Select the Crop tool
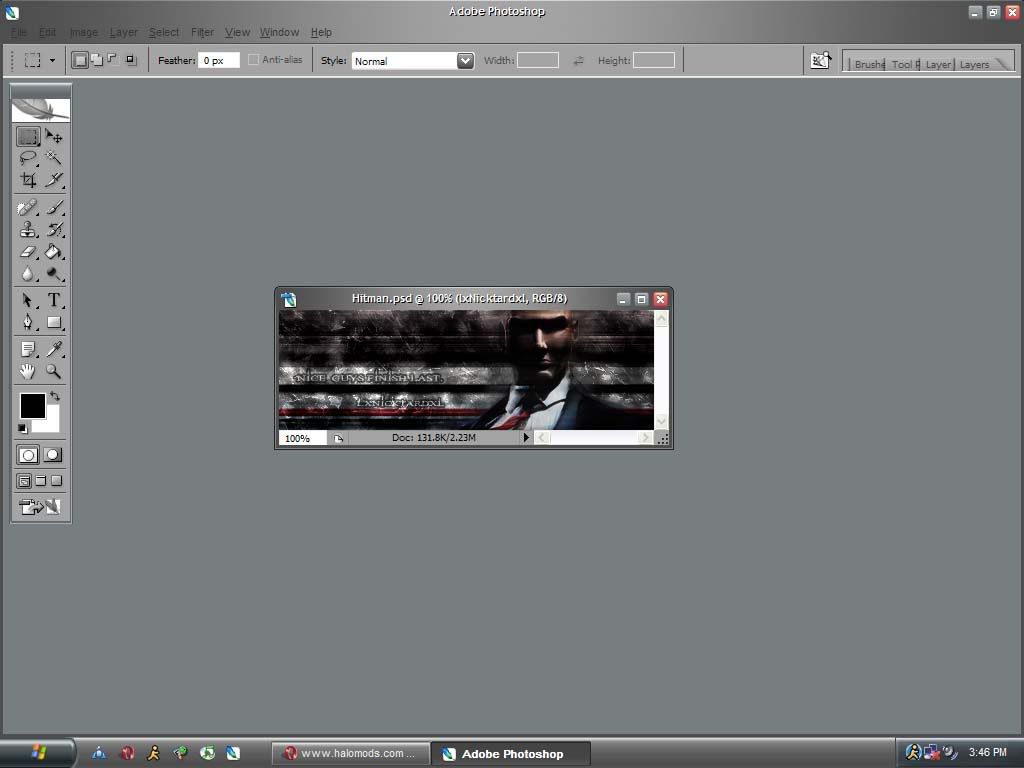Screen dimensions: 1024x768 pos(28,179)
